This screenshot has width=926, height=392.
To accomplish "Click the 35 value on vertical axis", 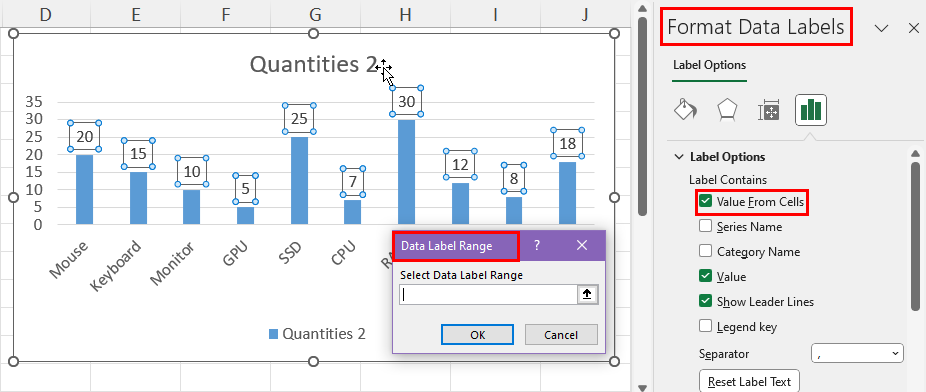I will 34,102.
